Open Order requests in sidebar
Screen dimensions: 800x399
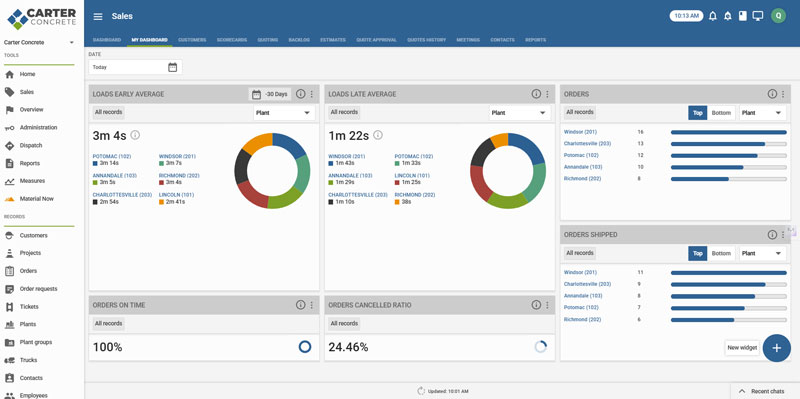coord(39,289)
